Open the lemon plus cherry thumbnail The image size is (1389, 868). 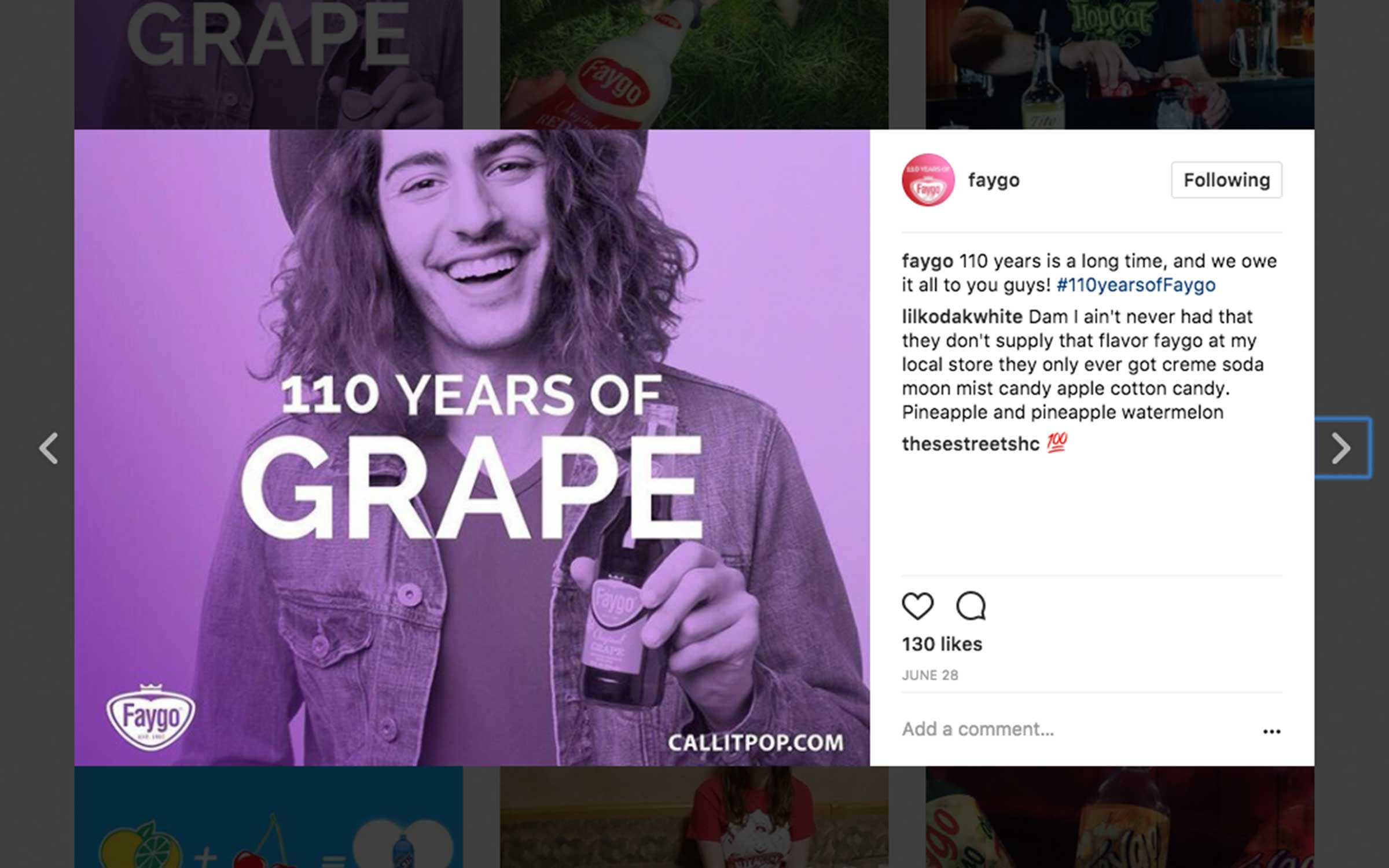pos(268,817)
